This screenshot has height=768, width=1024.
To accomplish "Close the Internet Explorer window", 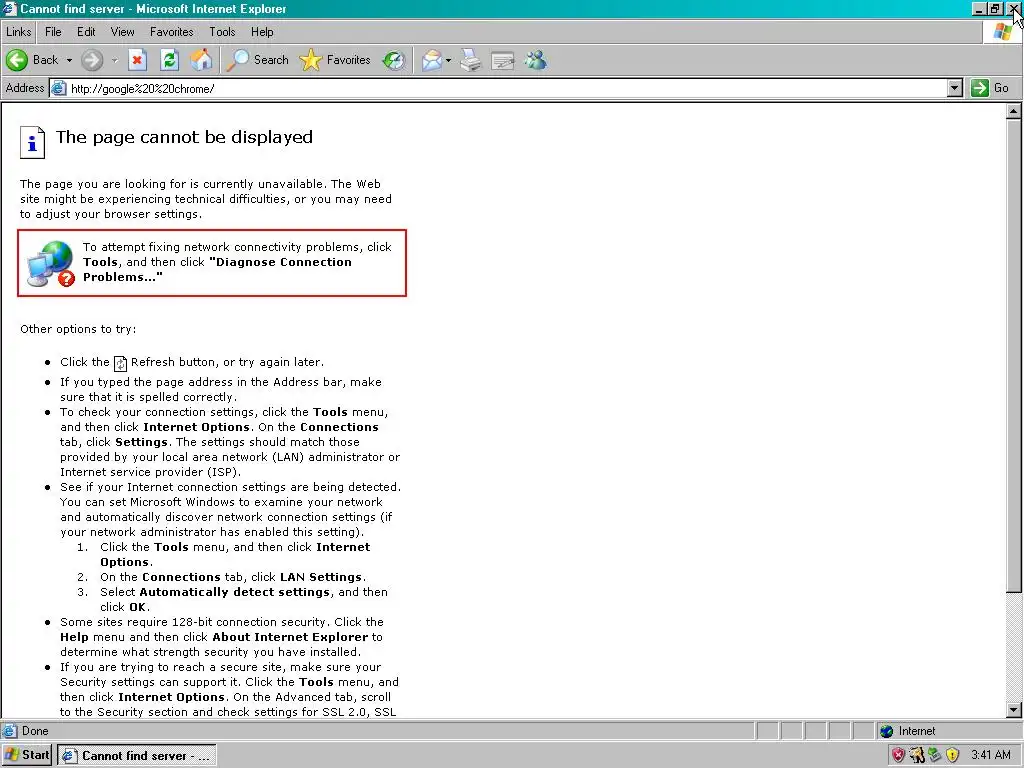I will tap(1014, 8).
